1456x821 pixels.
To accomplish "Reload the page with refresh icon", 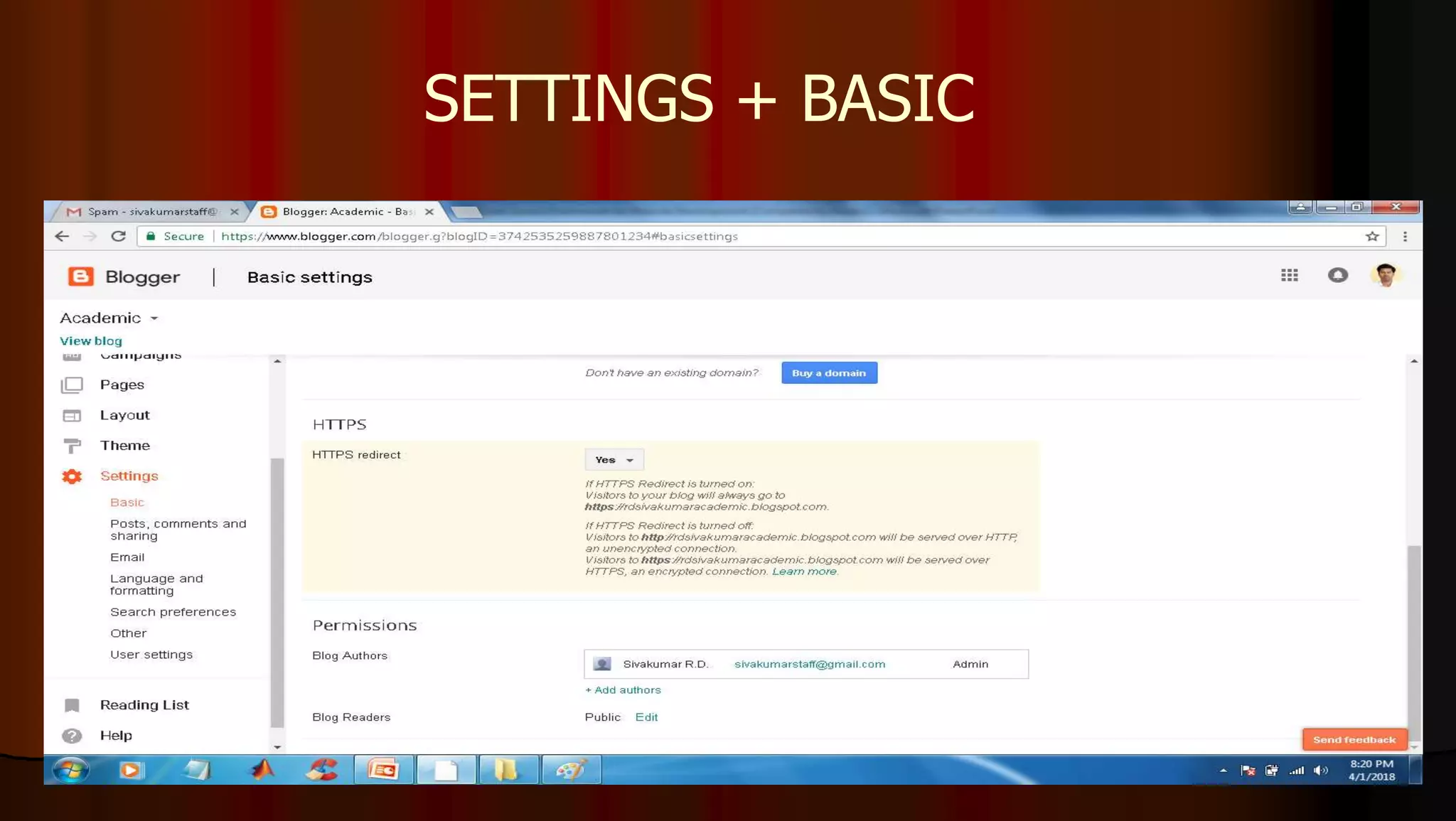I will [x=118, y=237].
